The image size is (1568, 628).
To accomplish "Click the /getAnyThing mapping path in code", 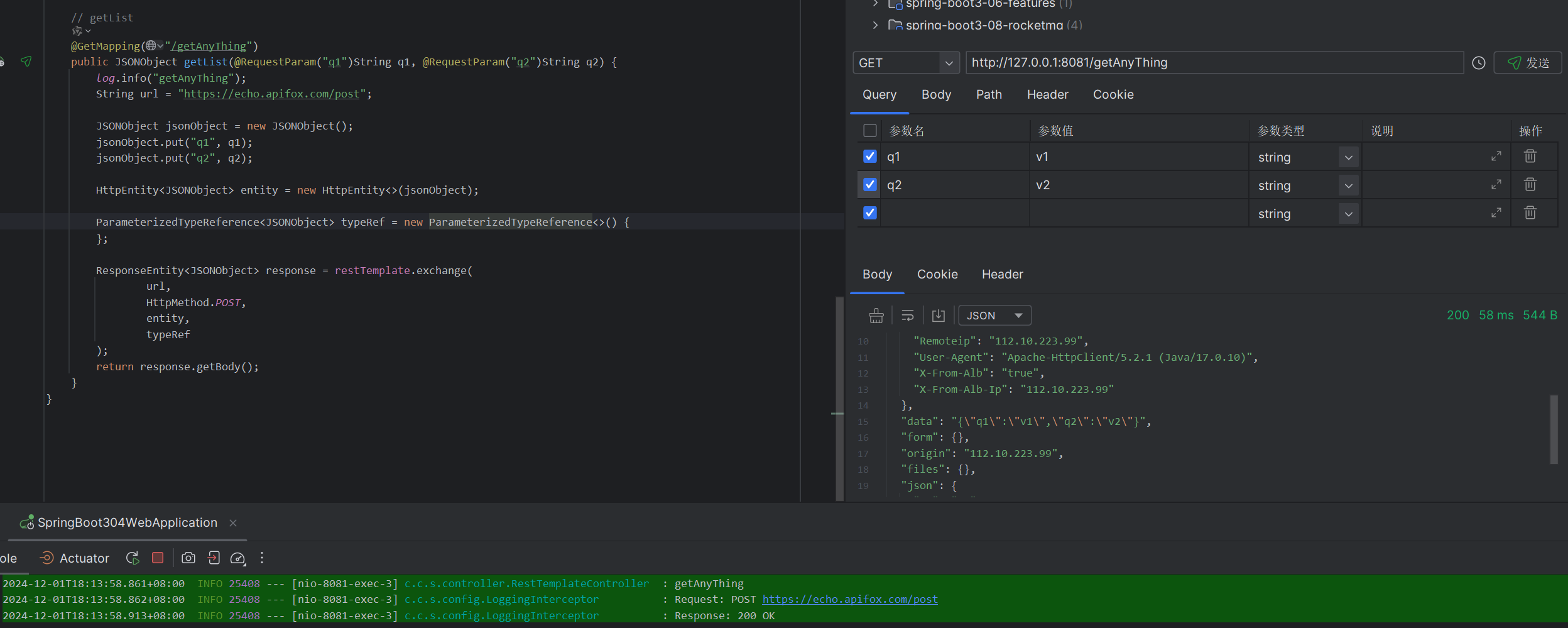I will click(209, 46).
